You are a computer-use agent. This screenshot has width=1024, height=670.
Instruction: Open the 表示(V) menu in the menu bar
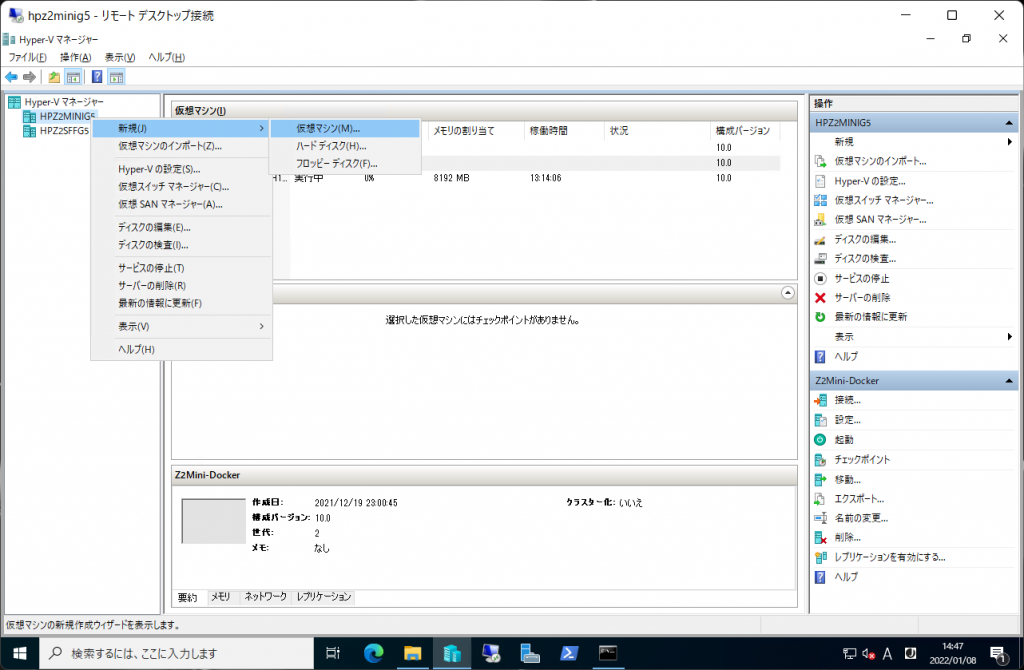point(120,57)
